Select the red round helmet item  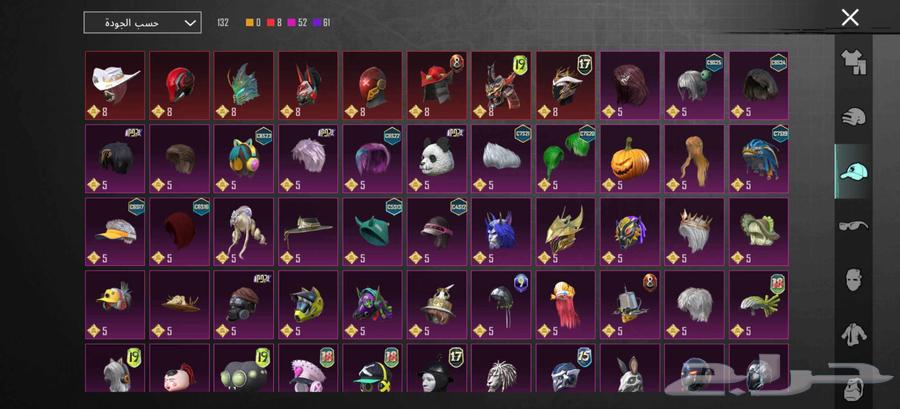point(179,85)
